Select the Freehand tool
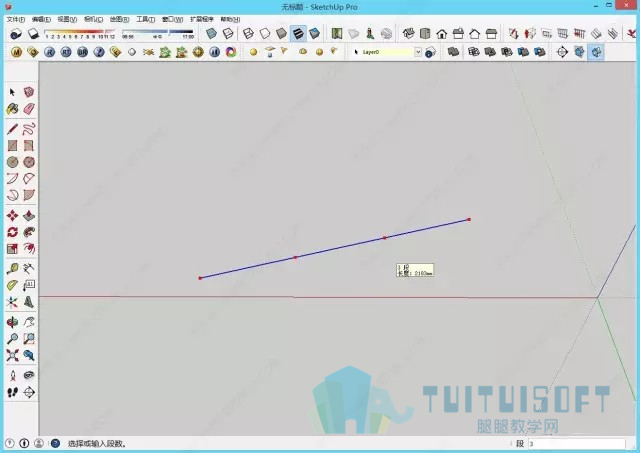This screenshot has height=453, width=640. pos(29,129)
